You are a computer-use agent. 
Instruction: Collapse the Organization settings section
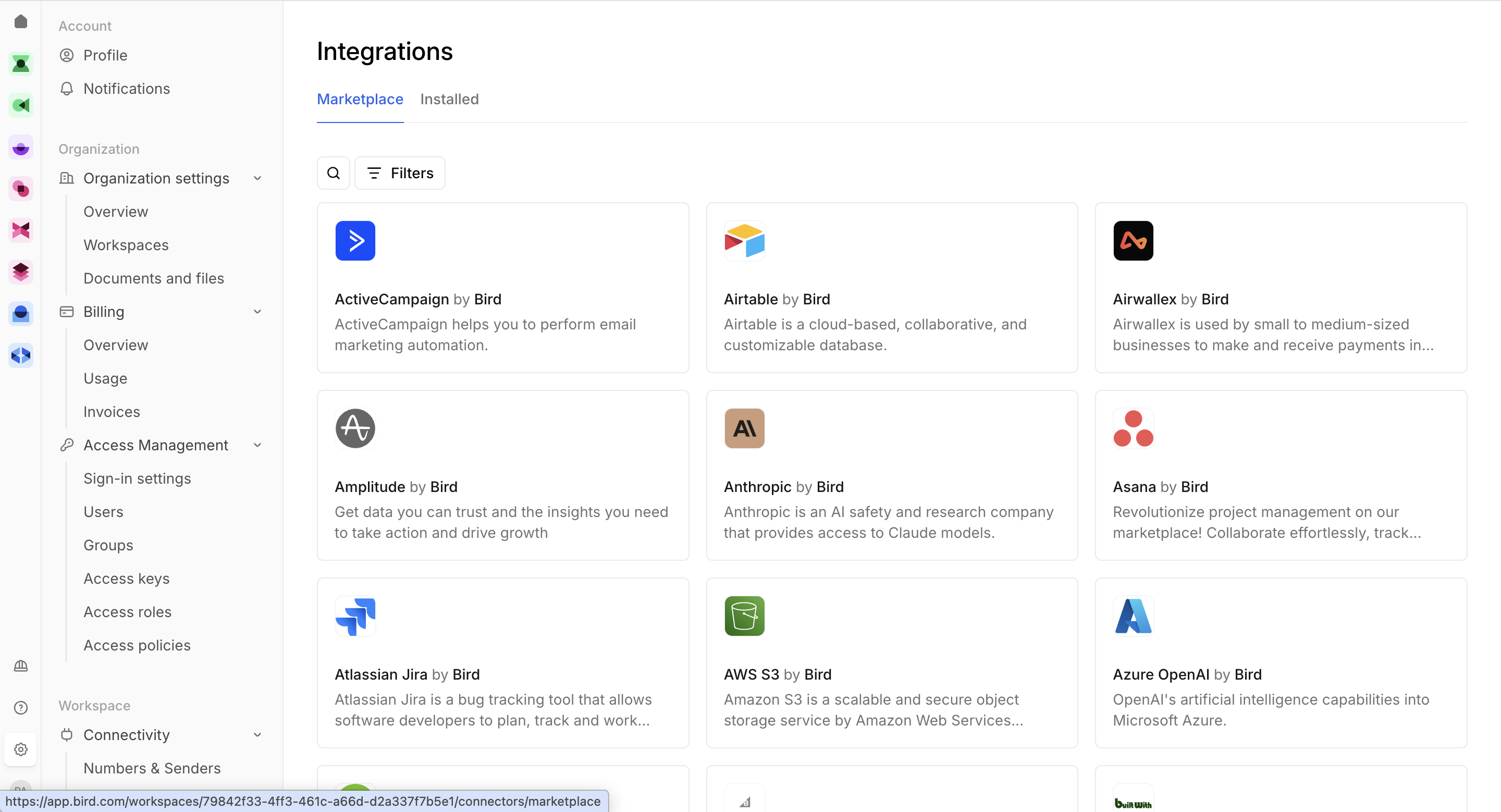[x=257, y=178]
